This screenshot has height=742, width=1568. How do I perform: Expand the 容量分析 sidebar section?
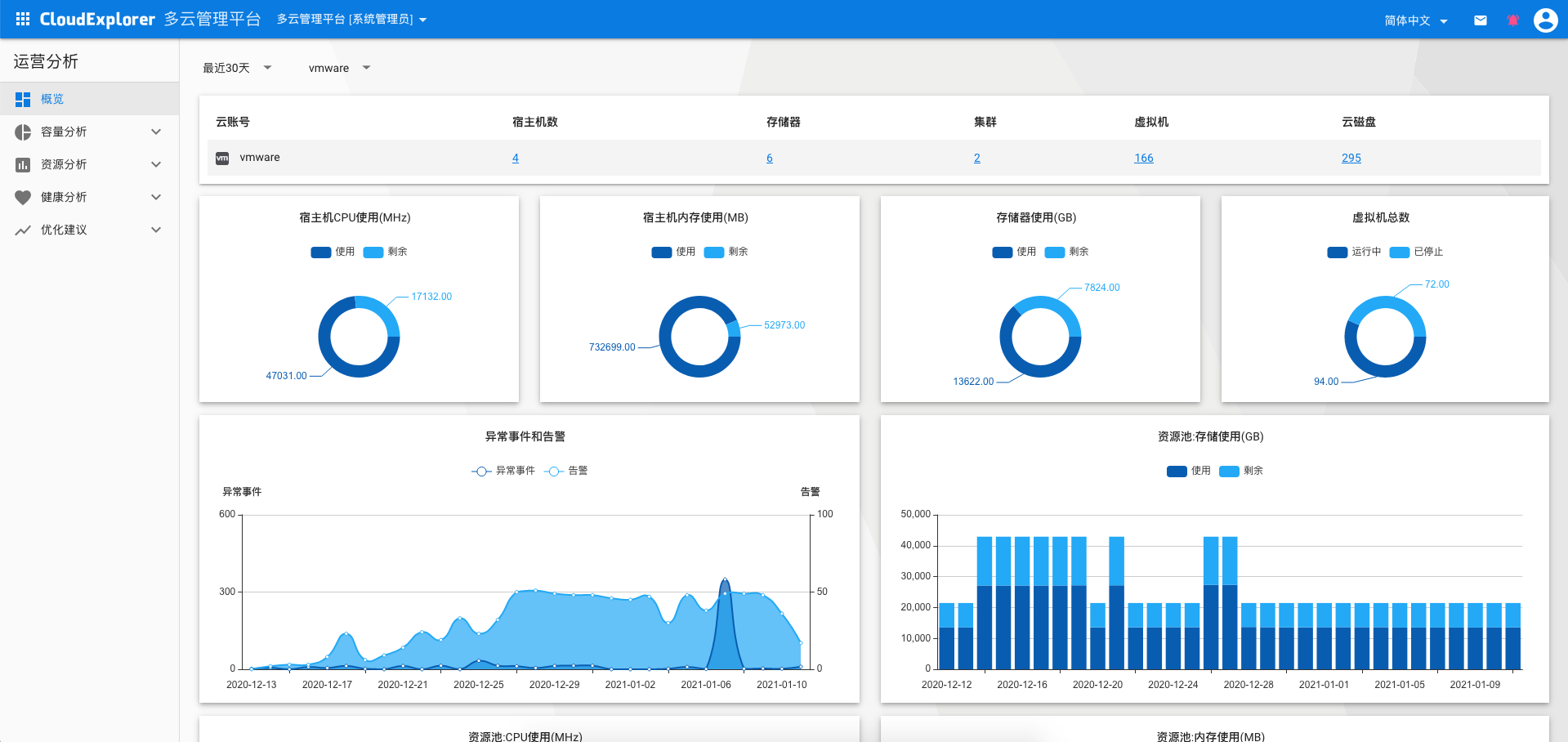155,132
